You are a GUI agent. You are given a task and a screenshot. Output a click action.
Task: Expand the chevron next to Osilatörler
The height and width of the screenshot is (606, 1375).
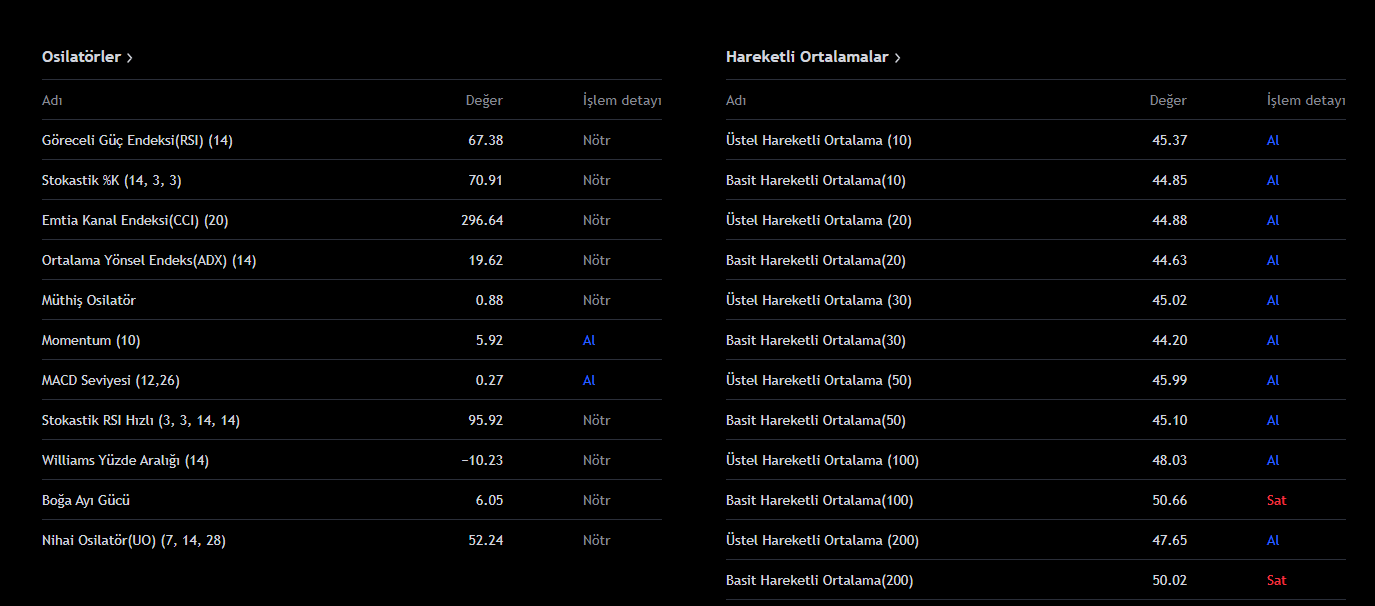pos(130,57)
